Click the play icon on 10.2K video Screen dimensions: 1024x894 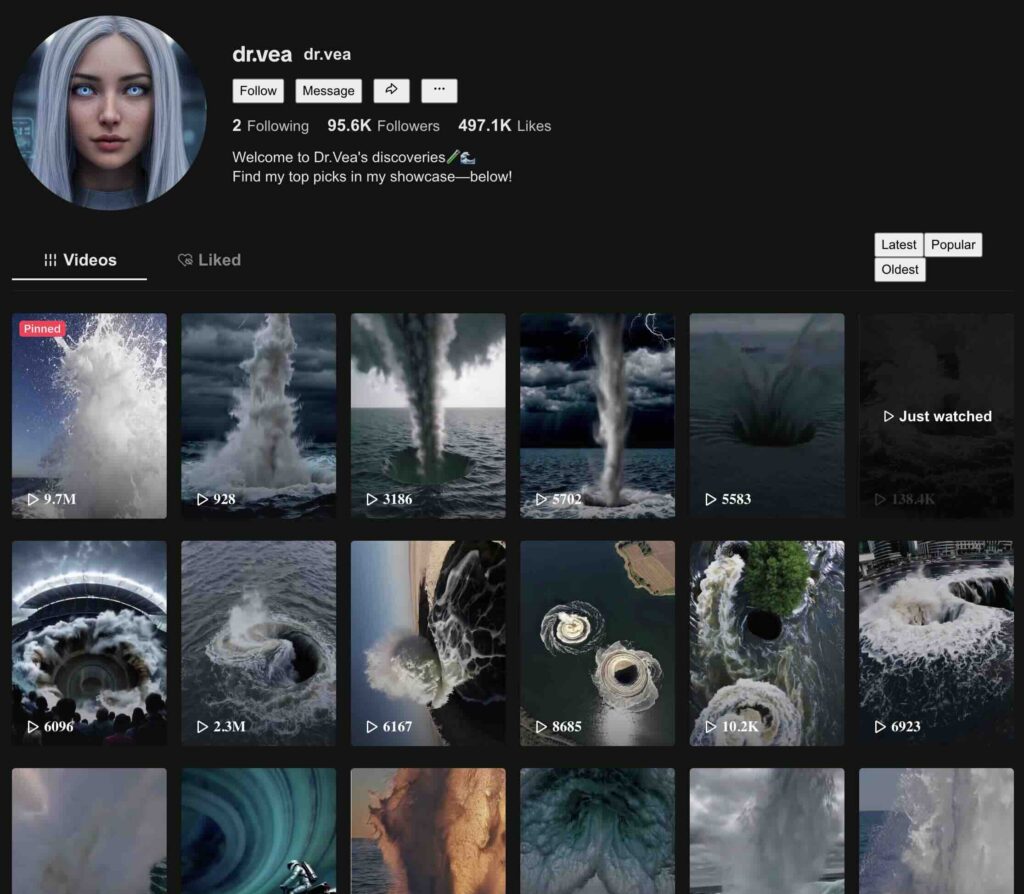(711, 727)
